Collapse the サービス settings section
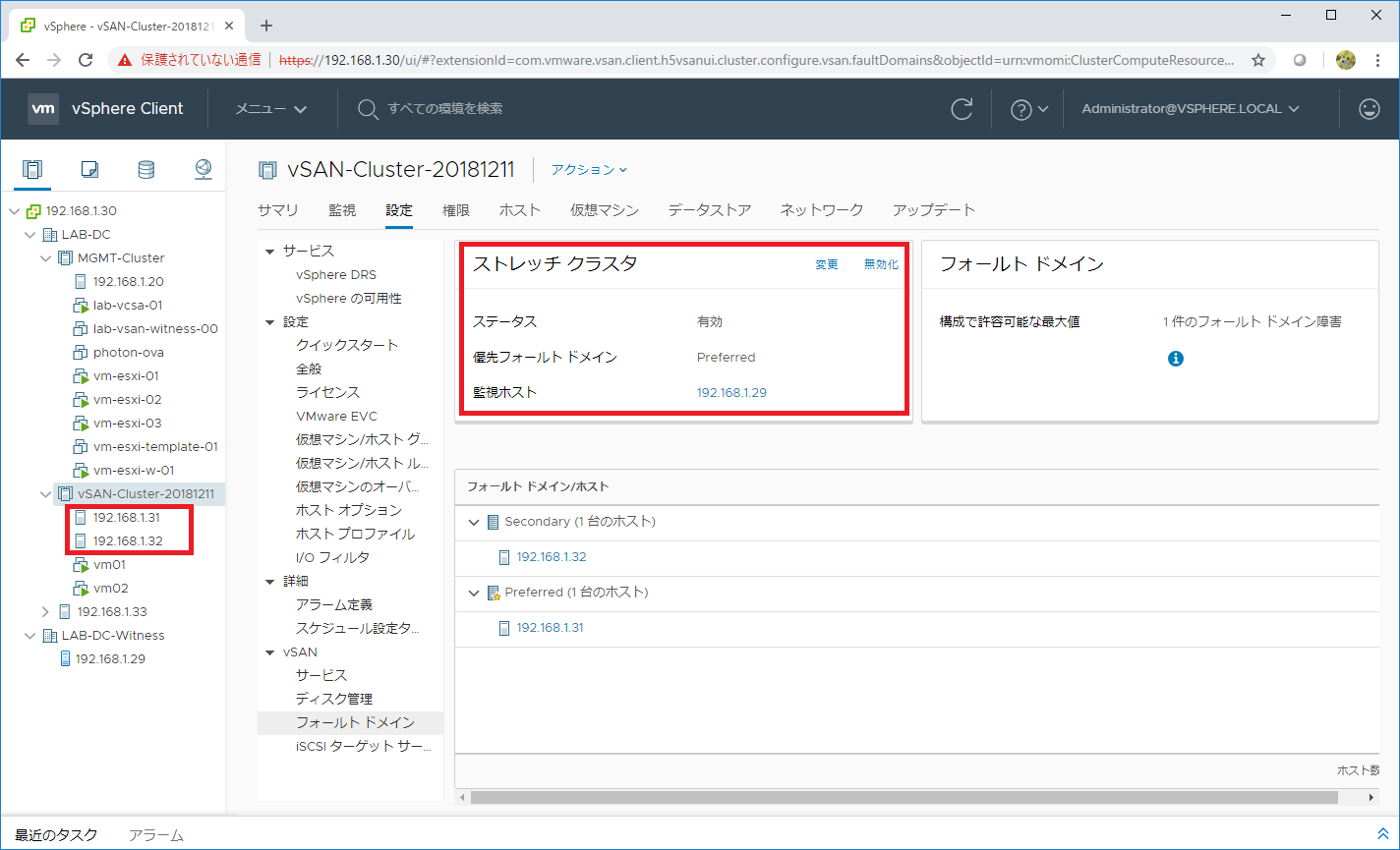The width and height of the screenshot is (1400, 850). pos(270,252)
